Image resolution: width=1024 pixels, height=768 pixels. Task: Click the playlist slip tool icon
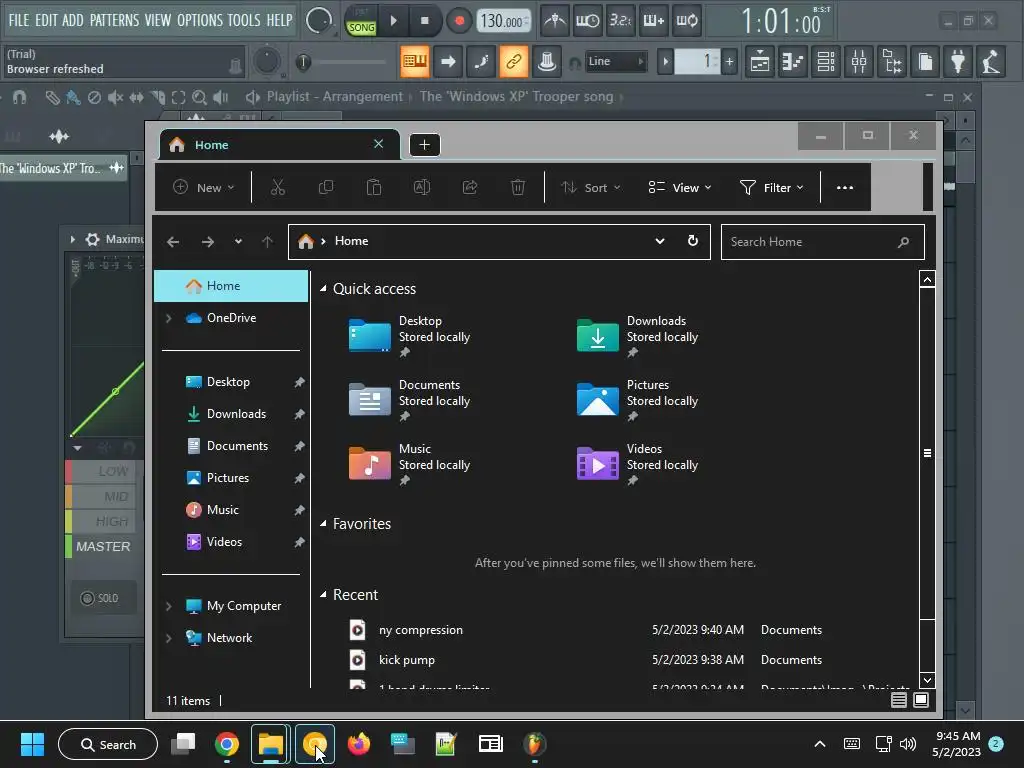pos(136,97)
